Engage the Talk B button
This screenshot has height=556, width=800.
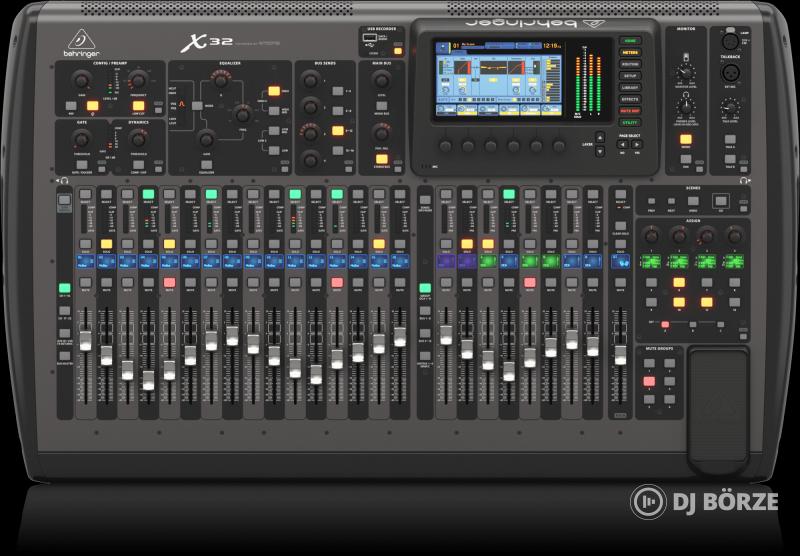[x=730, y=159]
